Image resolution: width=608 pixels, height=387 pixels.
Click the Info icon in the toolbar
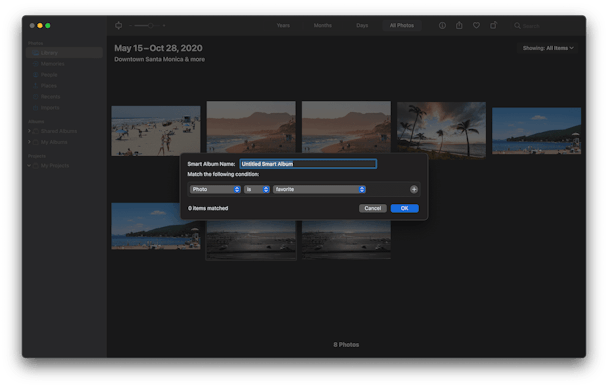pyautogui.click(x=442, y=26)
